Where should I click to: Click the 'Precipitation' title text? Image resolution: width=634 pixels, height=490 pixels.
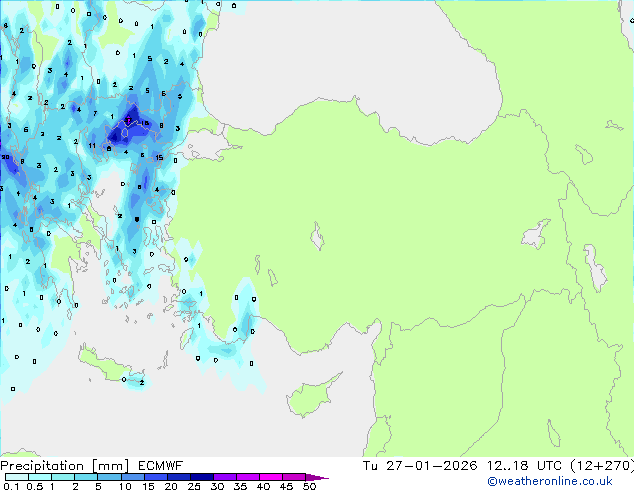pyautogui.click(x=42, y=466)
